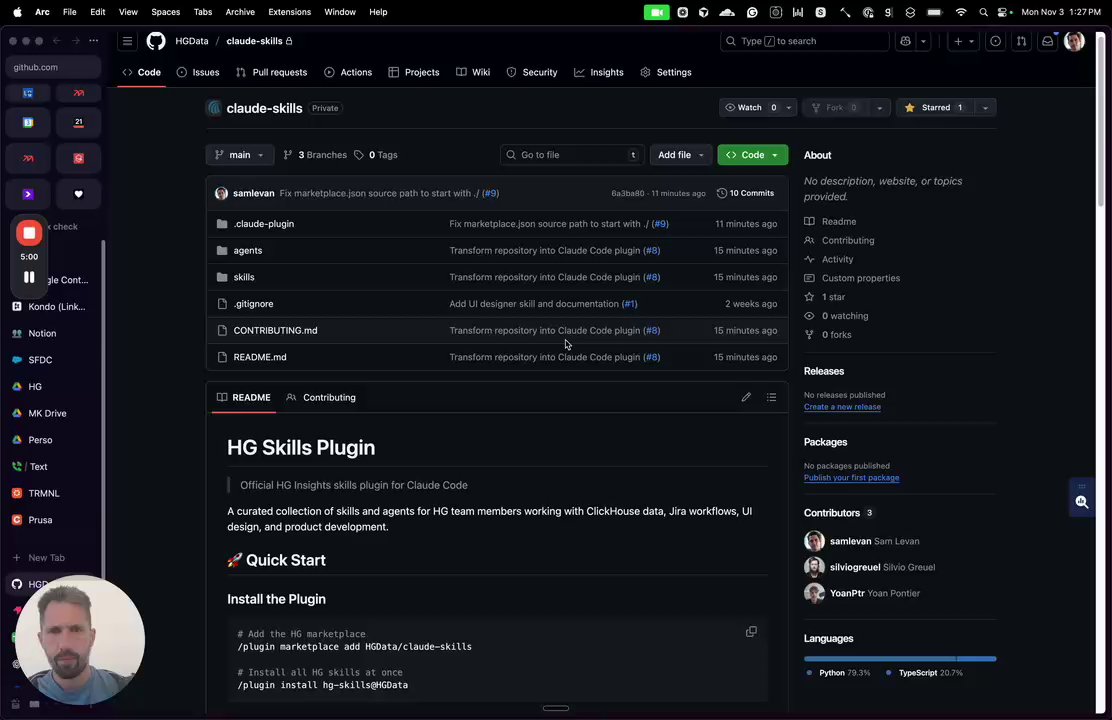
Task: Click the Go to file search field
Action: (572, 155)
